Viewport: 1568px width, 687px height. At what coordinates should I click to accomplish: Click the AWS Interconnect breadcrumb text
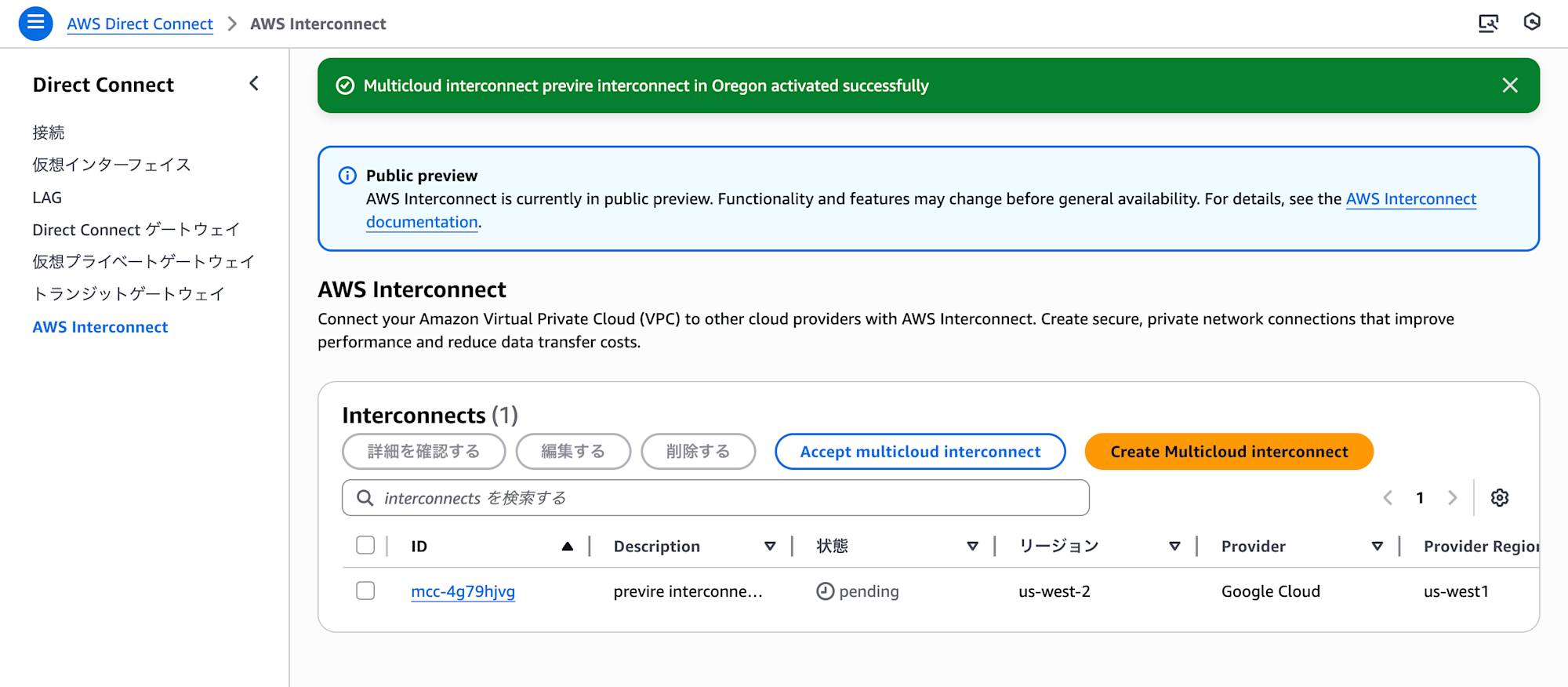point(318,24)
